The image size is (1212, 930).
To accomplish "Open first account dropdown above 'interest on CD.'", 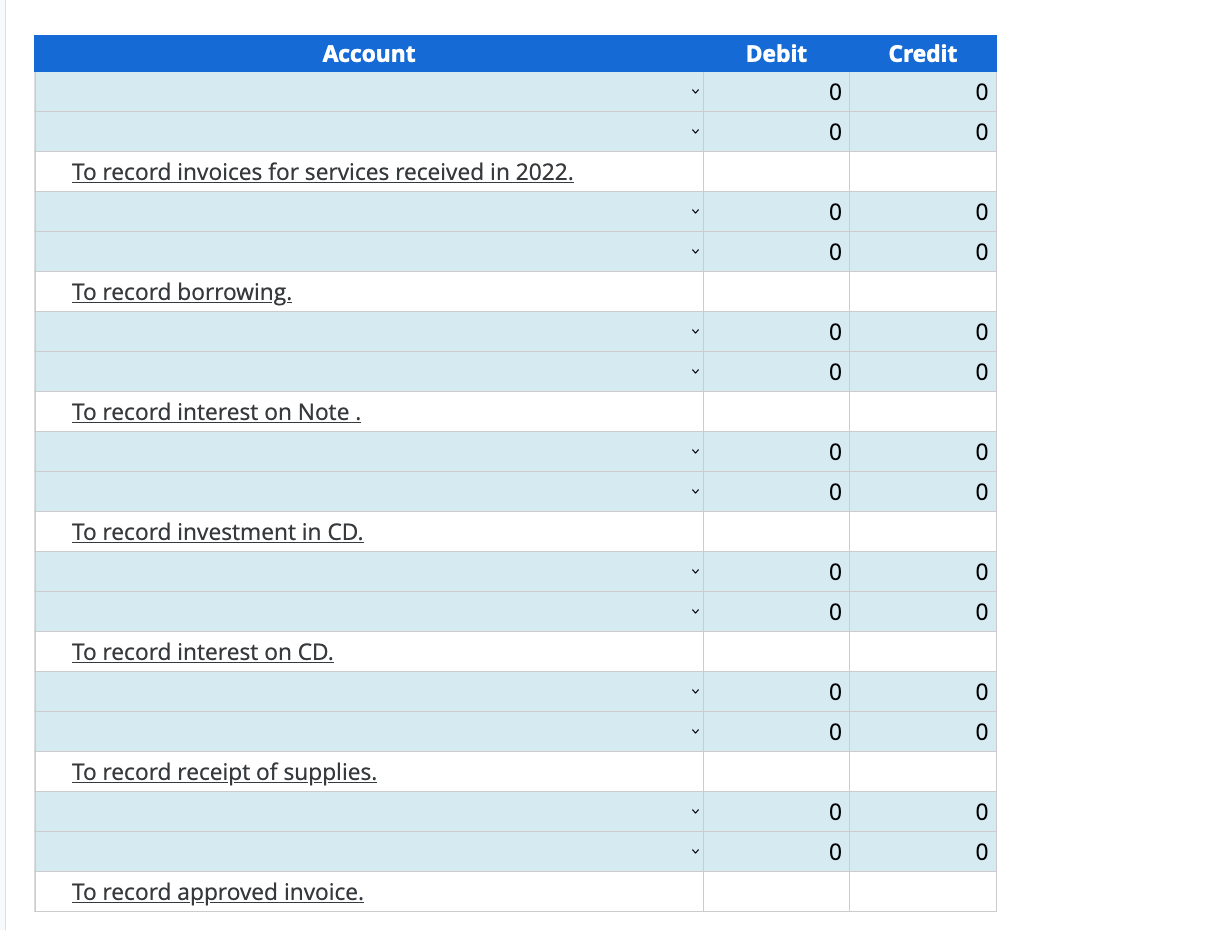I will [369, 572].
